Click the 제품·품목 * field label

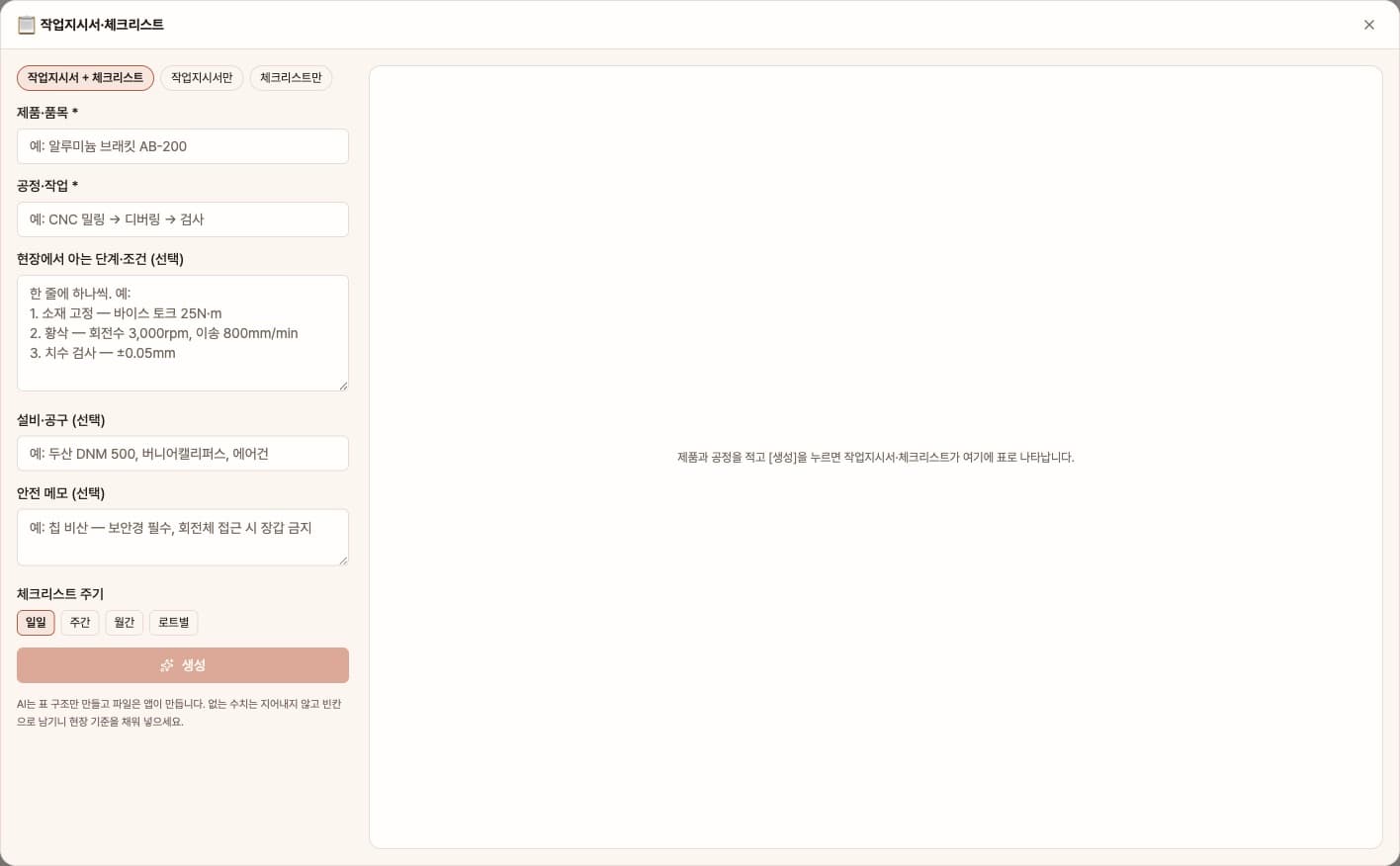pyautogui.click(x=47, y=113)
